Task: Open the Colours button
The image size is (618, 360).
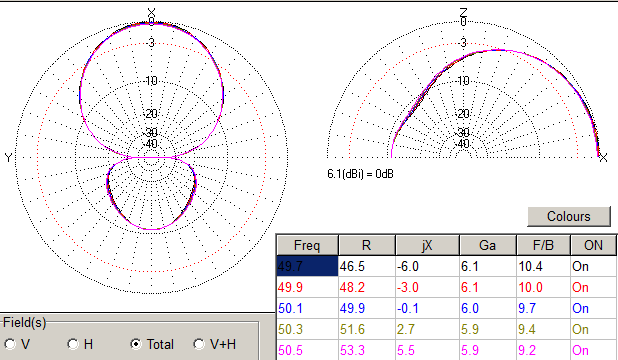Action: pos(569,216)
